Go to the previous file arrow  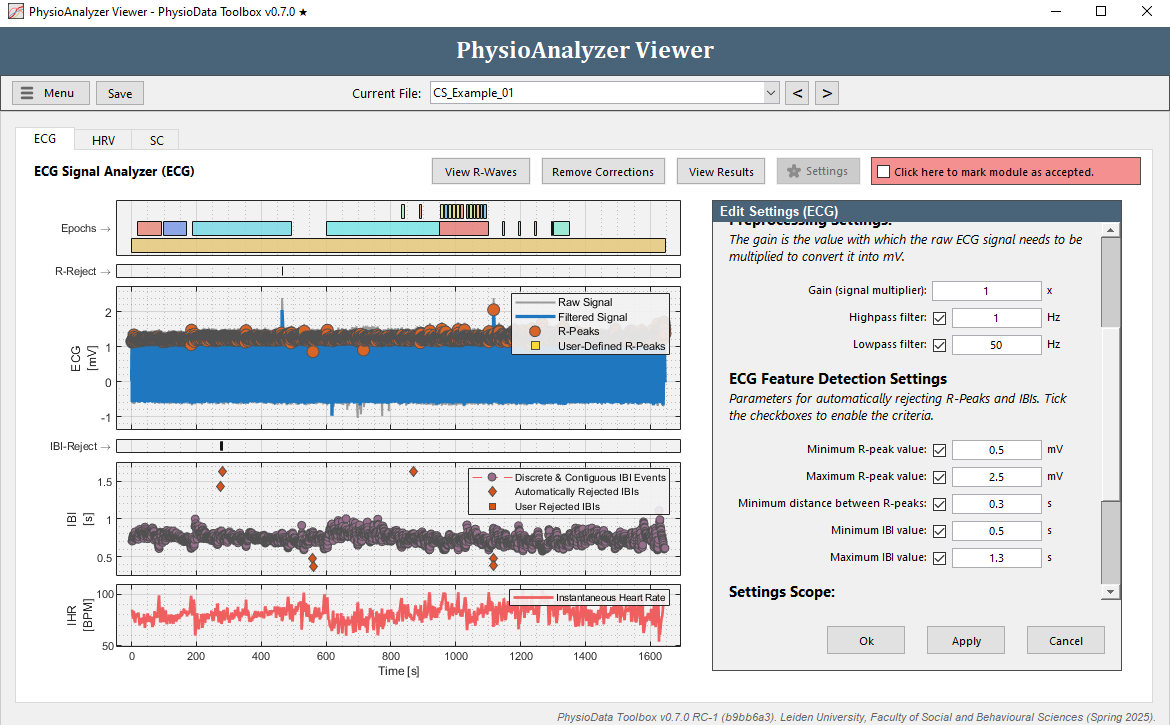click(x=797, y=93)
